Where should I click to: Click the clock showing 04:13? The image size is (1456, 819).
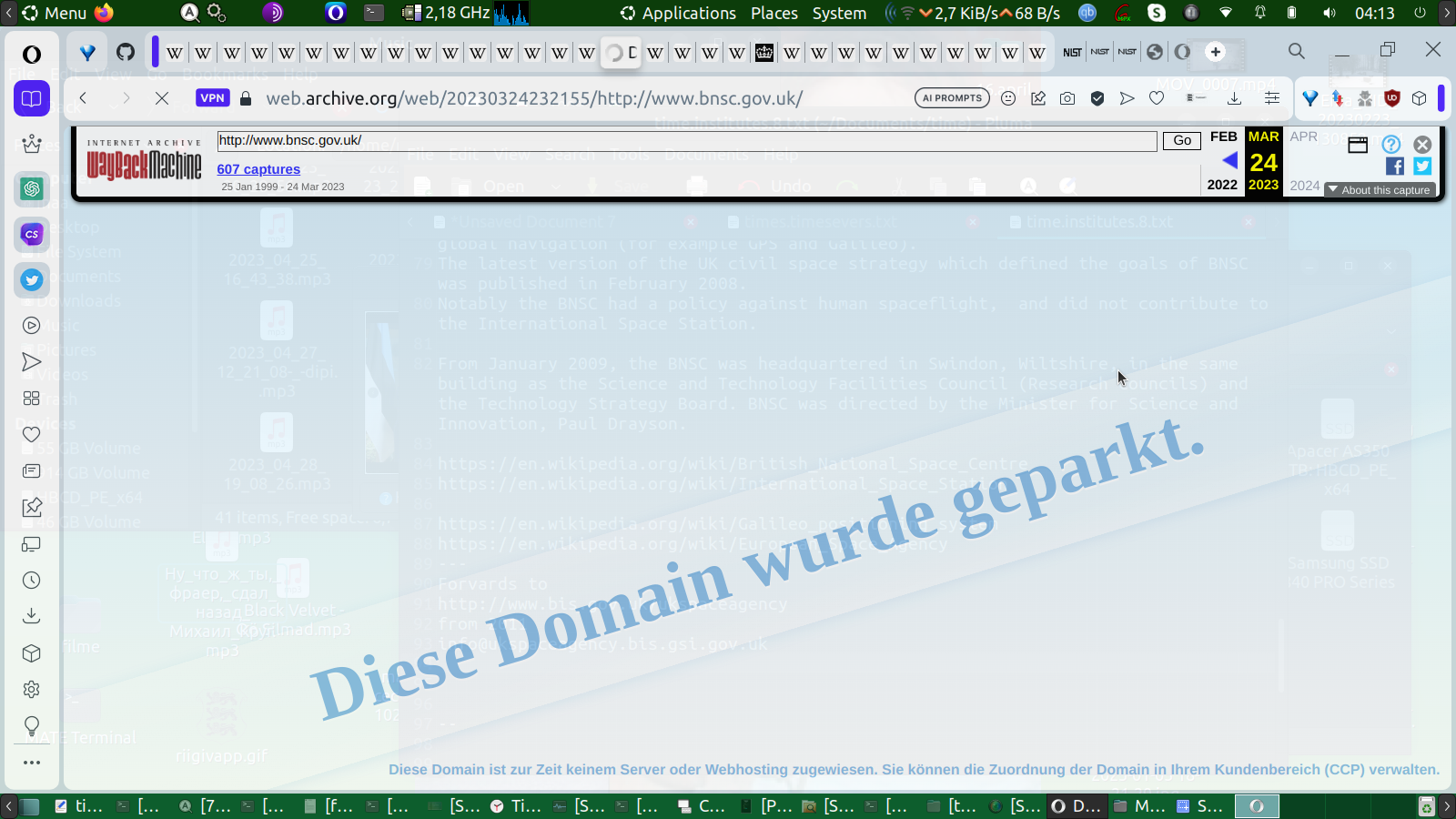[1374, 13]
